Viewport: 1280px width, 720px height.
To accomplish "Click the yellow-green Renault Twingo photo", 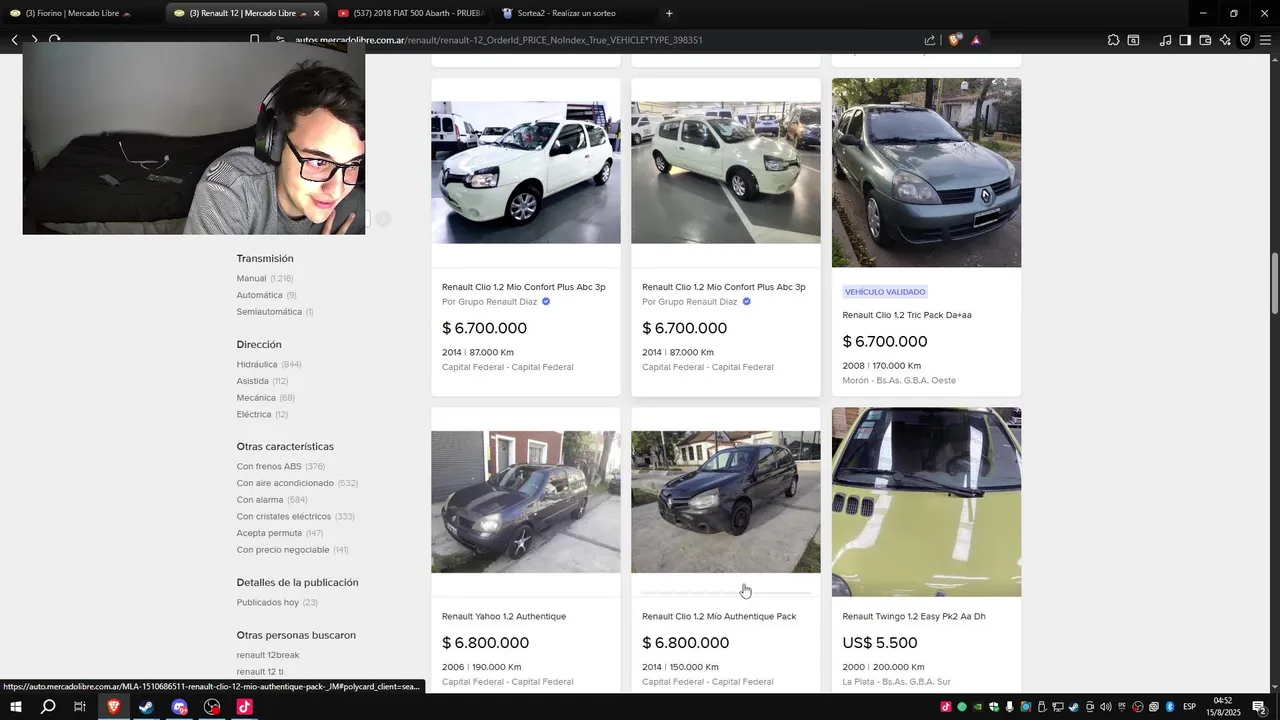I will click(926, 502).
